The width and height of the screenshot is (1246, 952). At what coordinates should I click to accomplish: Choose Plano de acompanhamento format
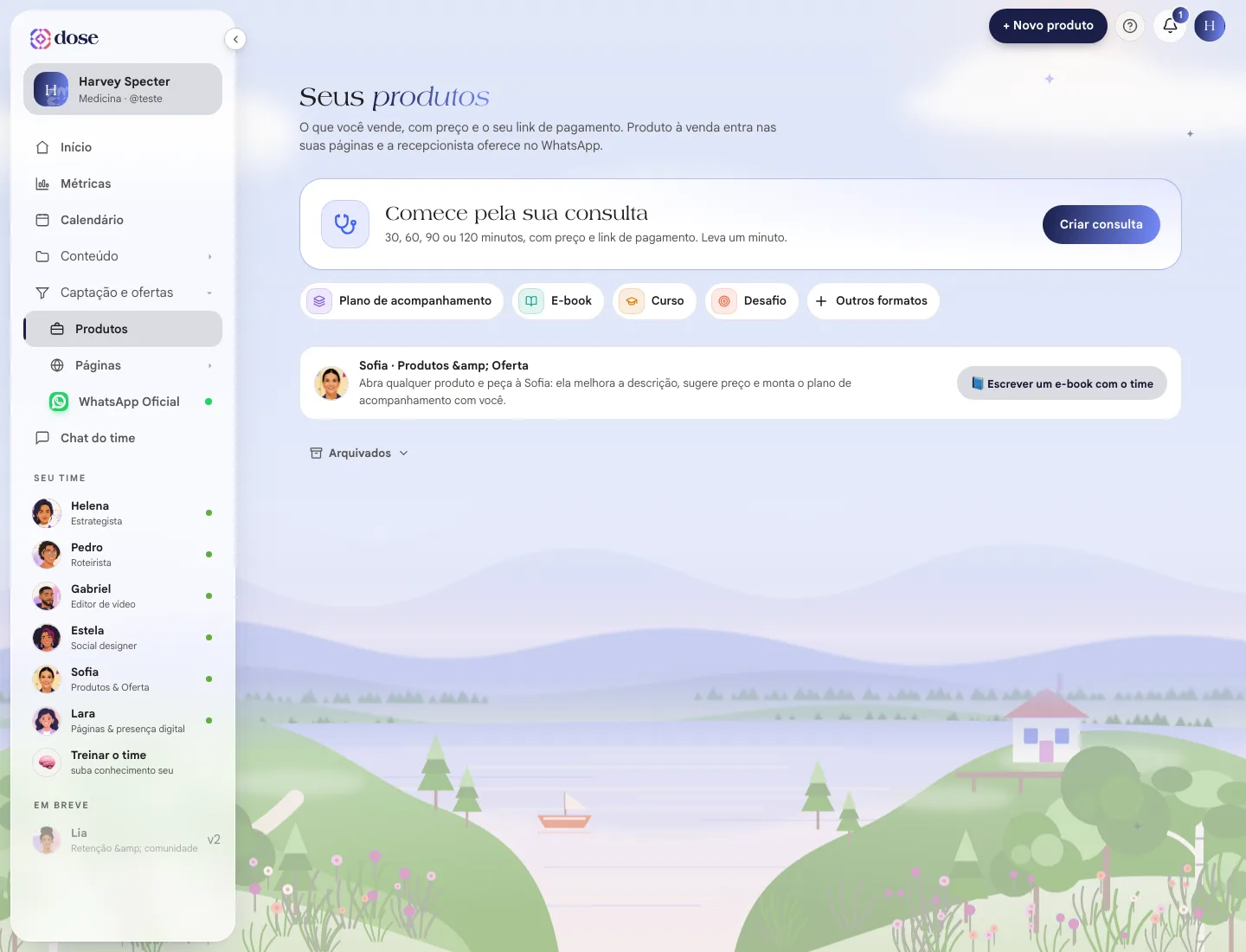[x=402, y=301]
